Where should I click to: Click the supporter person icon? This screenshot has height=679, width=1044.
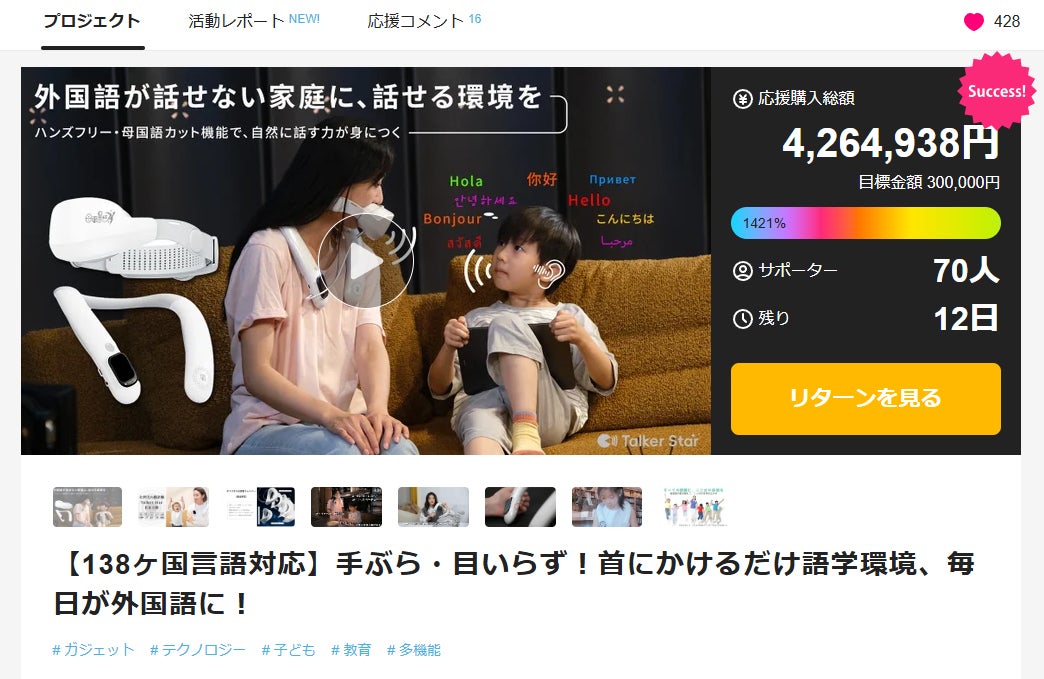pyautogui.click(x=742, y=271)
